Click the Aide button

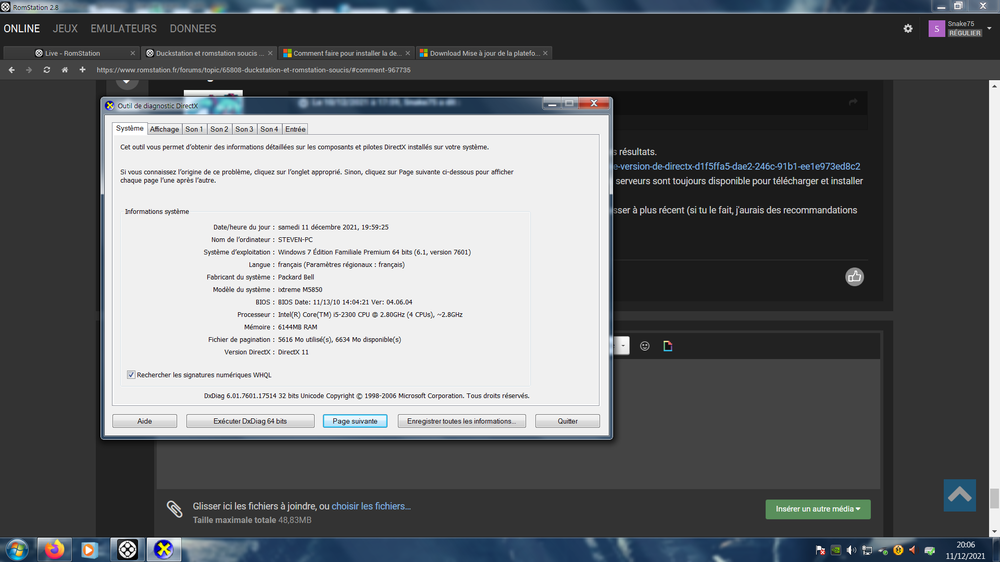[x=145, y=421]
